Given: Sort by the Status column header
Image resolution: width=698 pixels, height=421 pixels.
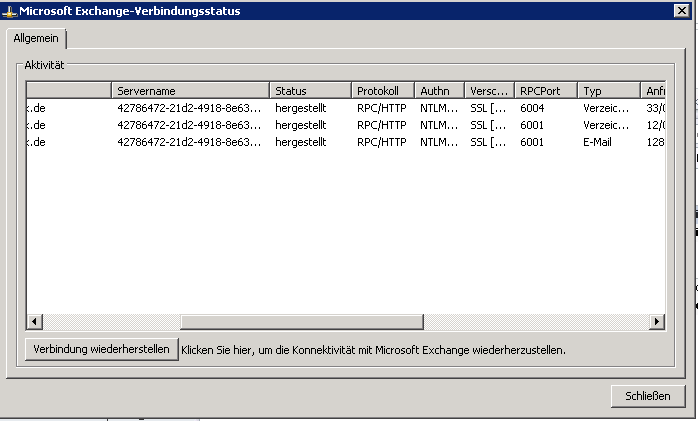Looking at the screenshot, I should (x=310, y=91).
